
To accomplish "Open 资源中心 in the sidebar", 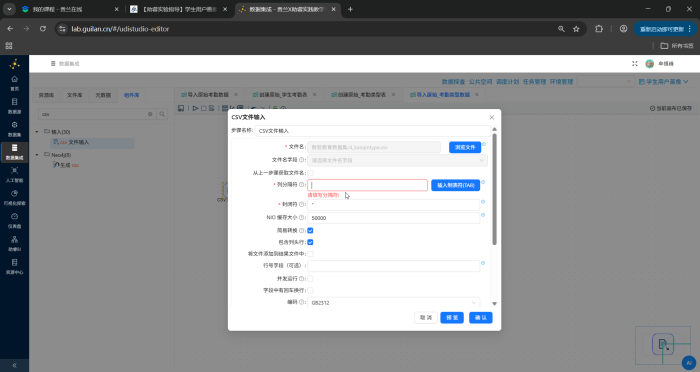I will coord(14,267).
